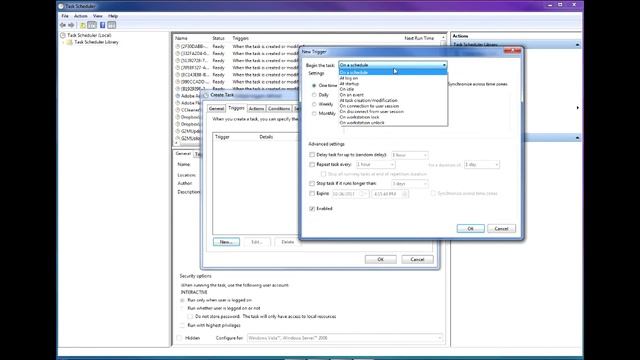Click OK in the New Trigger dialog

point(471,229)
